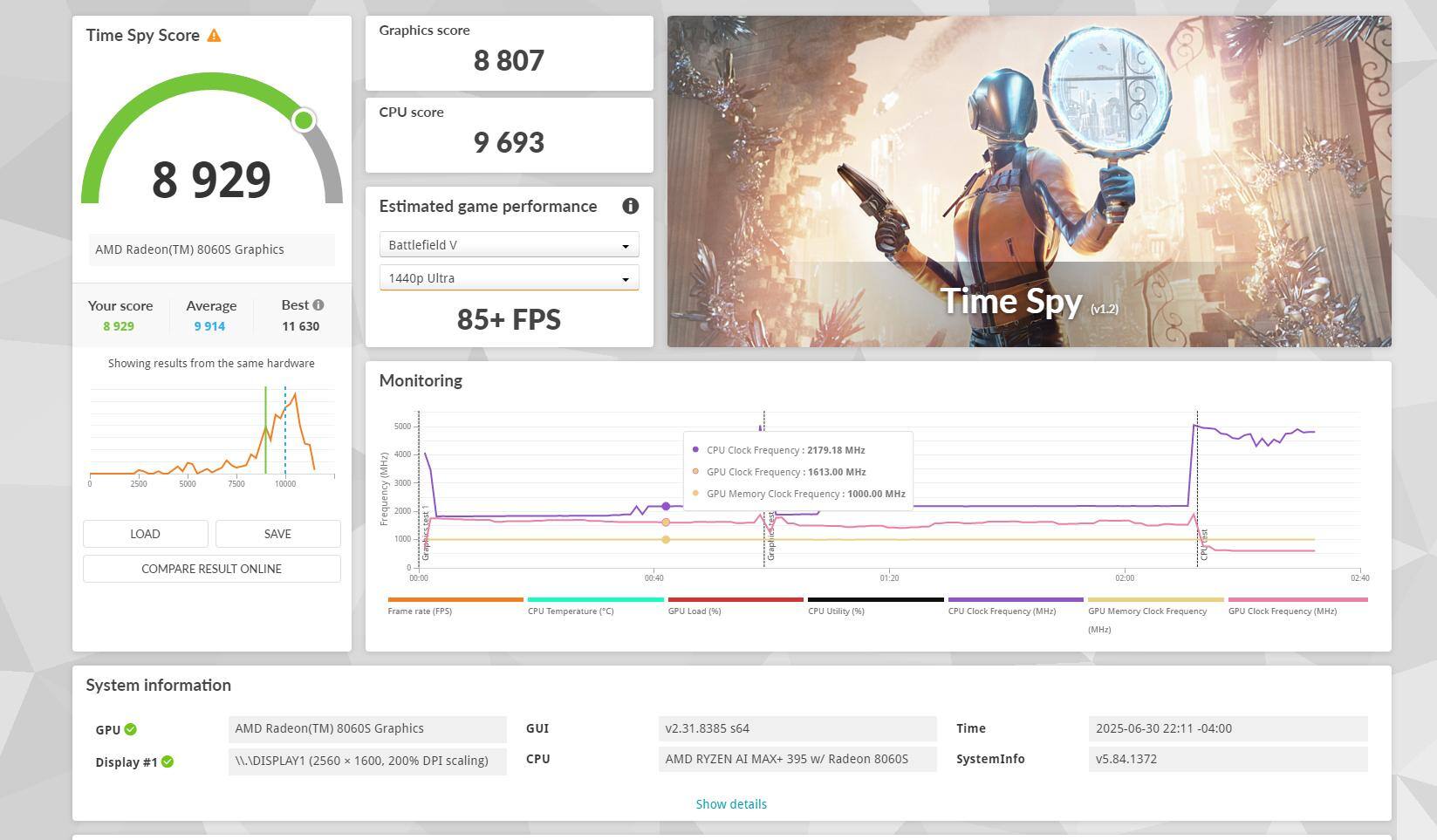The width and height of the screenshot is (1437, 840).
Task: Click the warning icon beside Time Spy Score
Action: 214,36
